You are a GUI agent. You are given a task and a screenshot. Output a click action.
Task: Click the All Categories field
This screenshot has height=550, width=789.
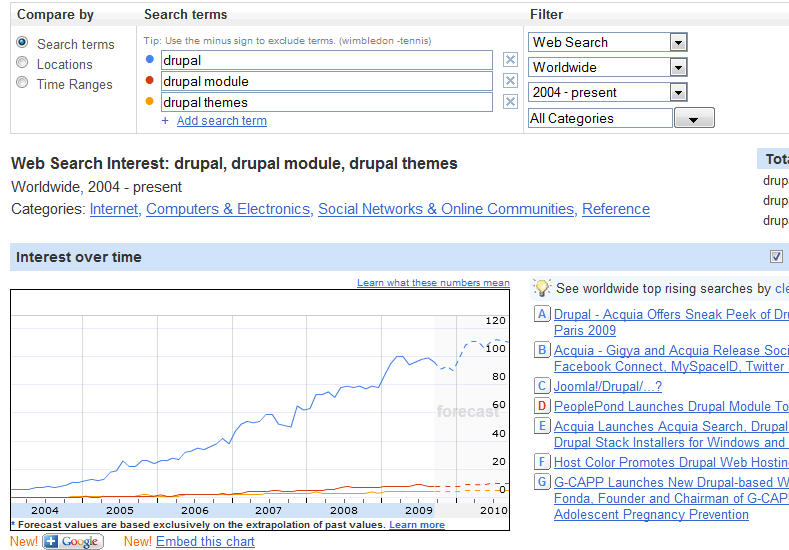tap(600, 118)
